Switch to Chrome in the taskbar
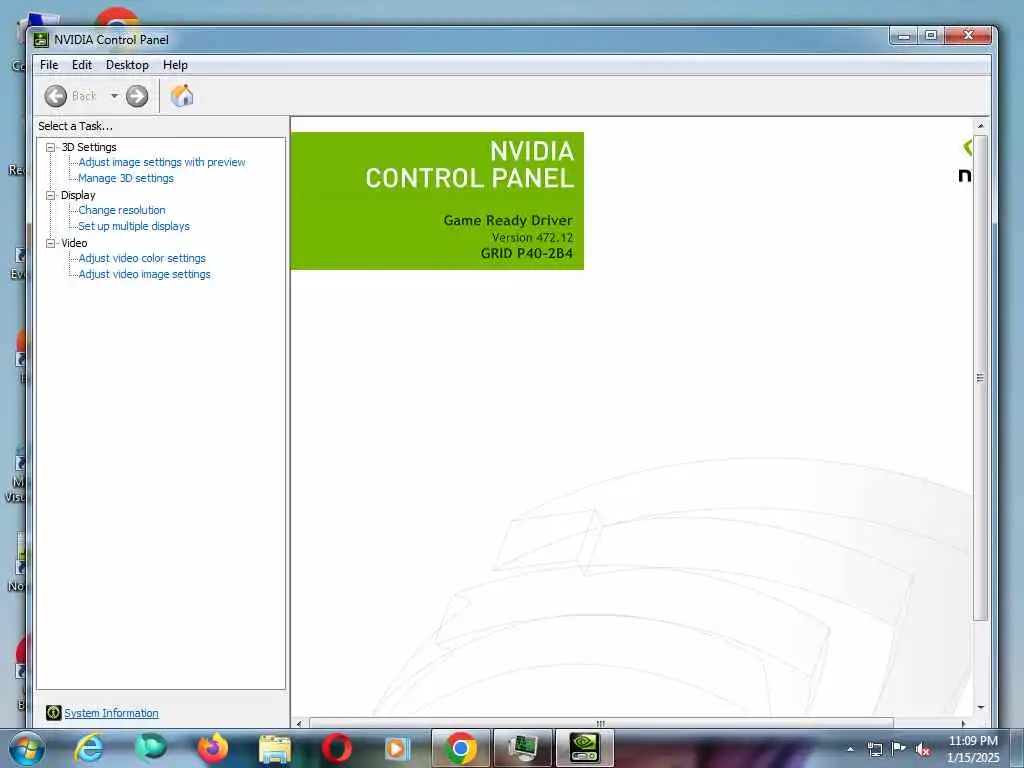 (x=460, y=748)
